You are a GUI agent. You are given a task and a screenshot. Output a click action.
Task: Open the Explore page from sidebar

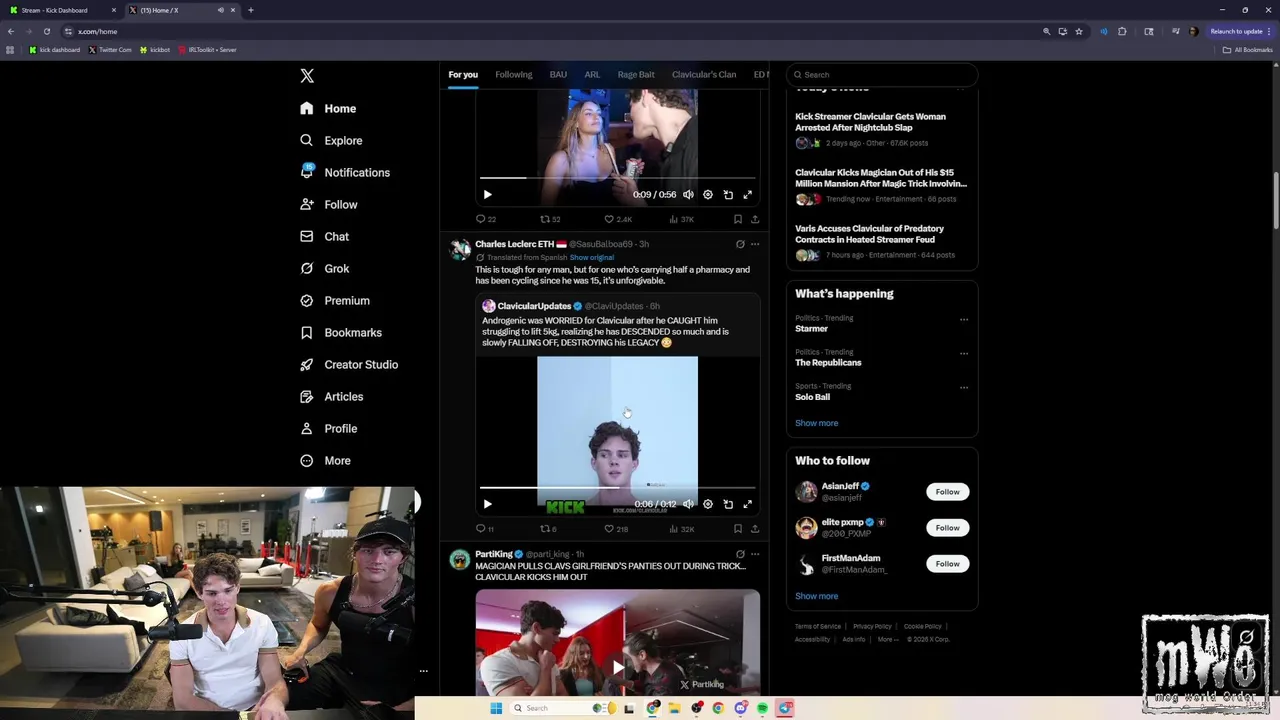click(x=332, y=141)
